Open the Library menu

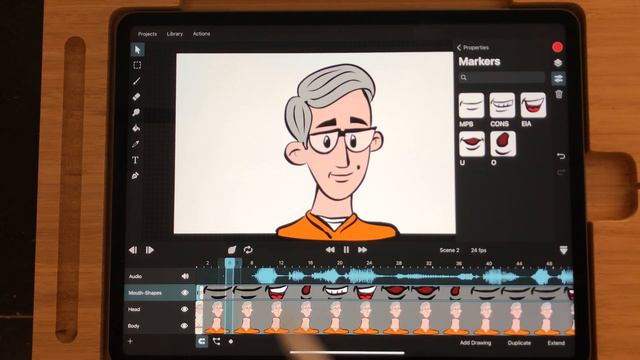[x=175, y=34]
